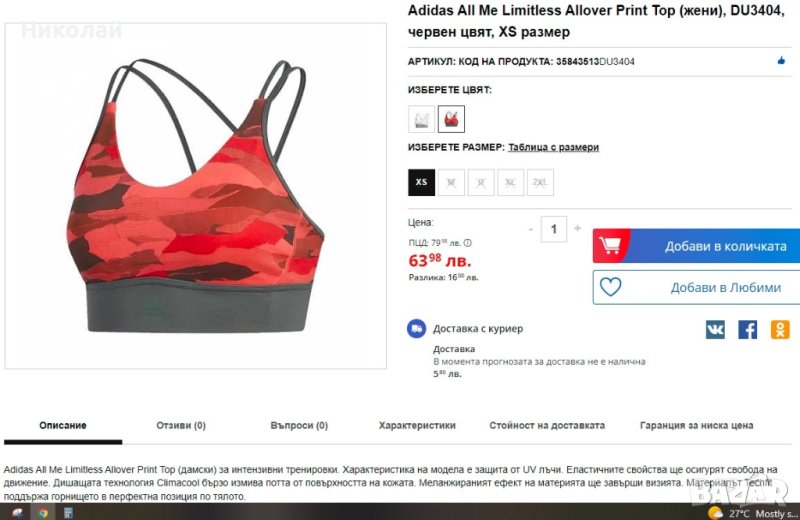Click Добави в количката button
This screenshot has width=800, height=520.
pos(696,246)
